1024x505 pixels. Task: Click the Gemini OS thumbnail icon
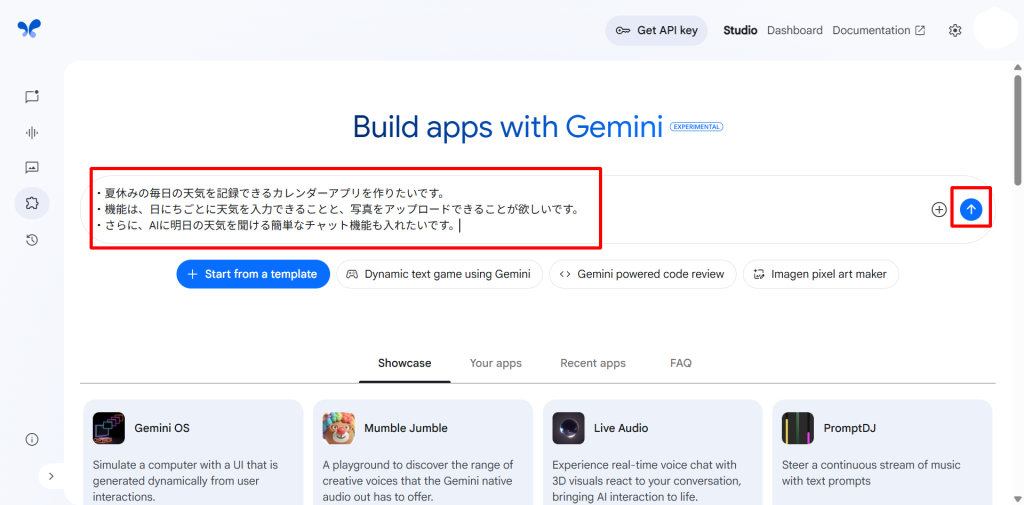108,428
